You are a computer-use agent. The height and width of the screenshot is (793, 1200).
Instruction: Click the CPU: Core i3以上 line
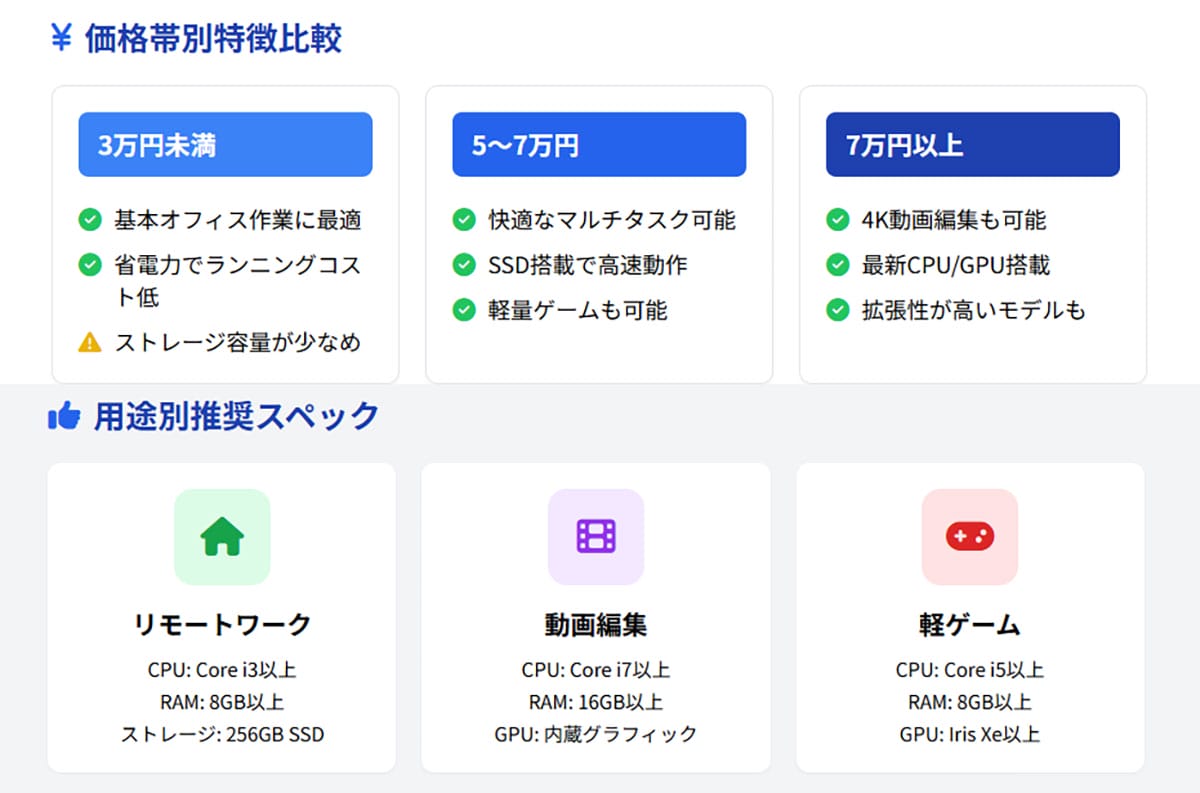coord(222,670)
